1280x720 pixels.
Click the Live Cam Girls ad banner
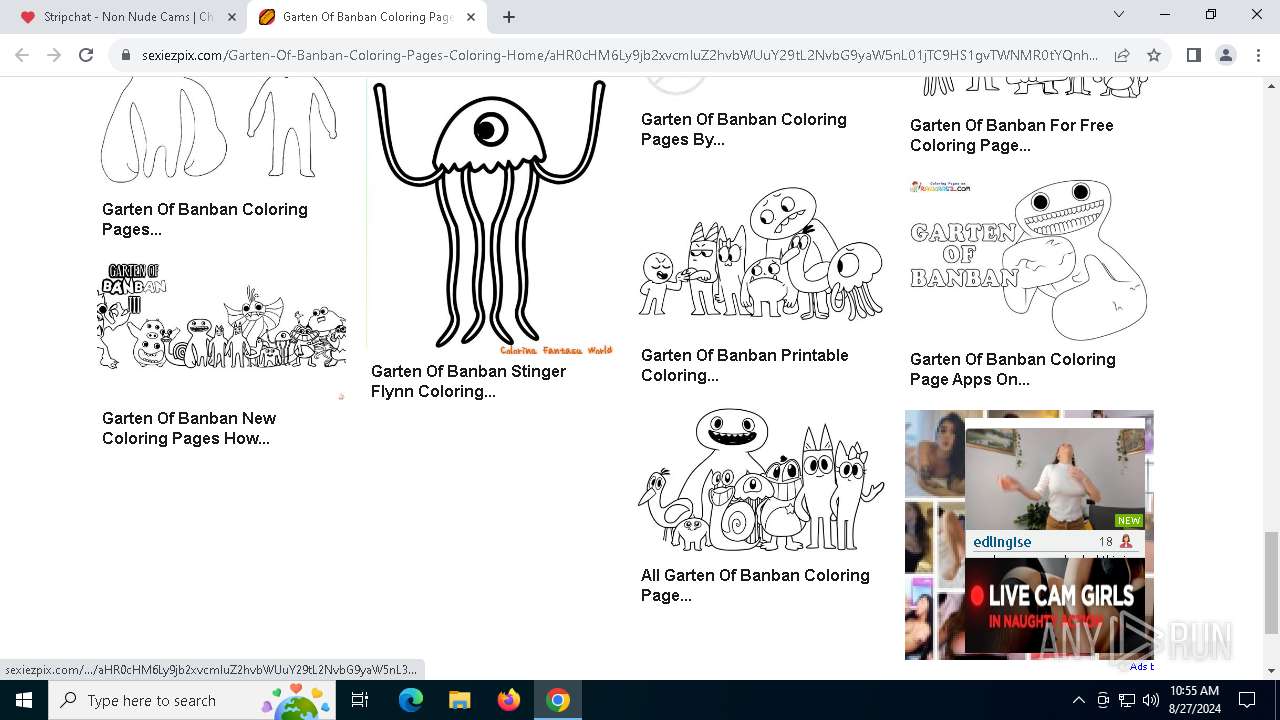tap(1055, 606)
